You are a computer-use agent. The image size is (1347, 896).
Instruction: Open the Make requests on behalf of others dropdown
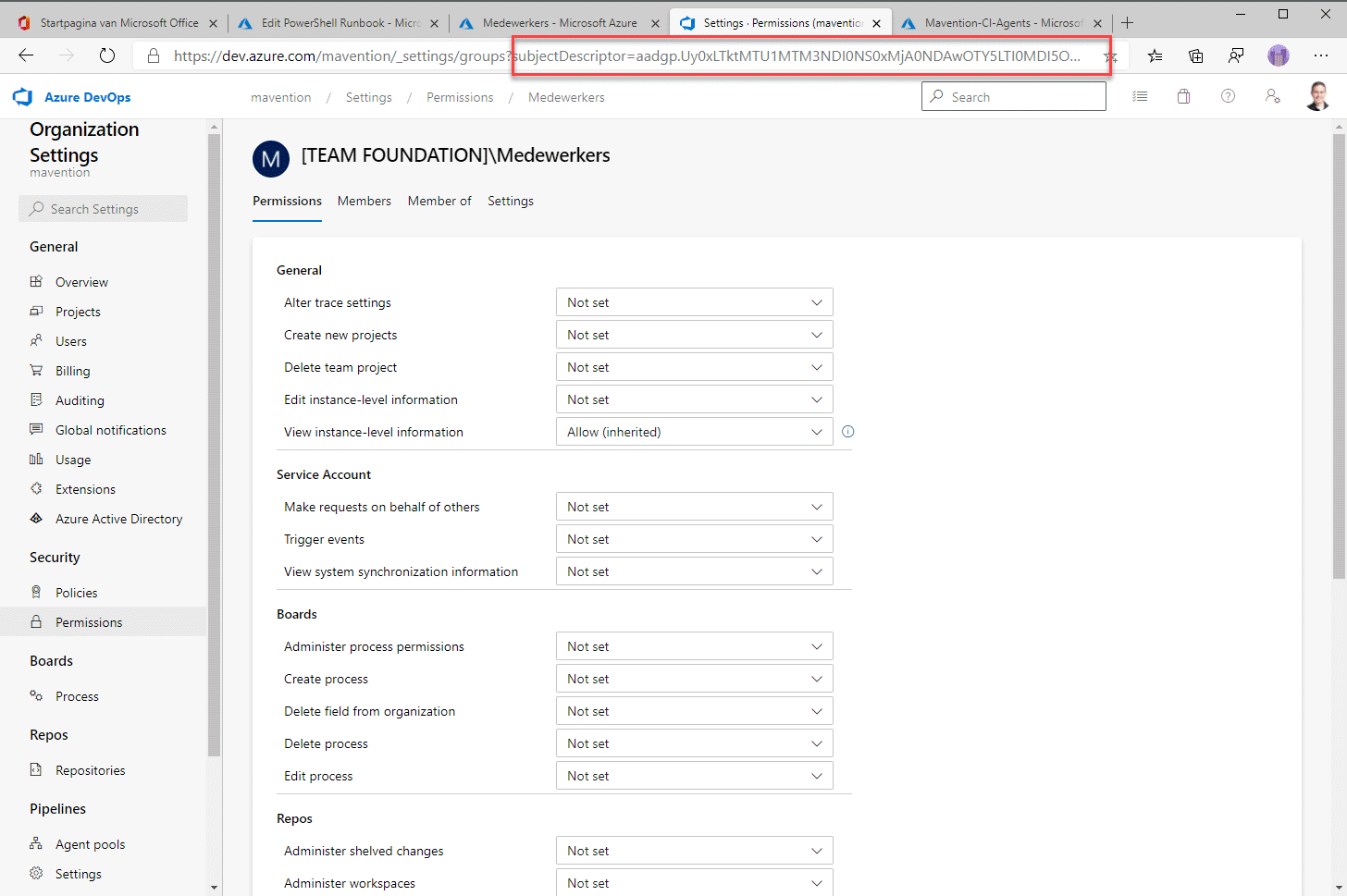pos(694,507)
